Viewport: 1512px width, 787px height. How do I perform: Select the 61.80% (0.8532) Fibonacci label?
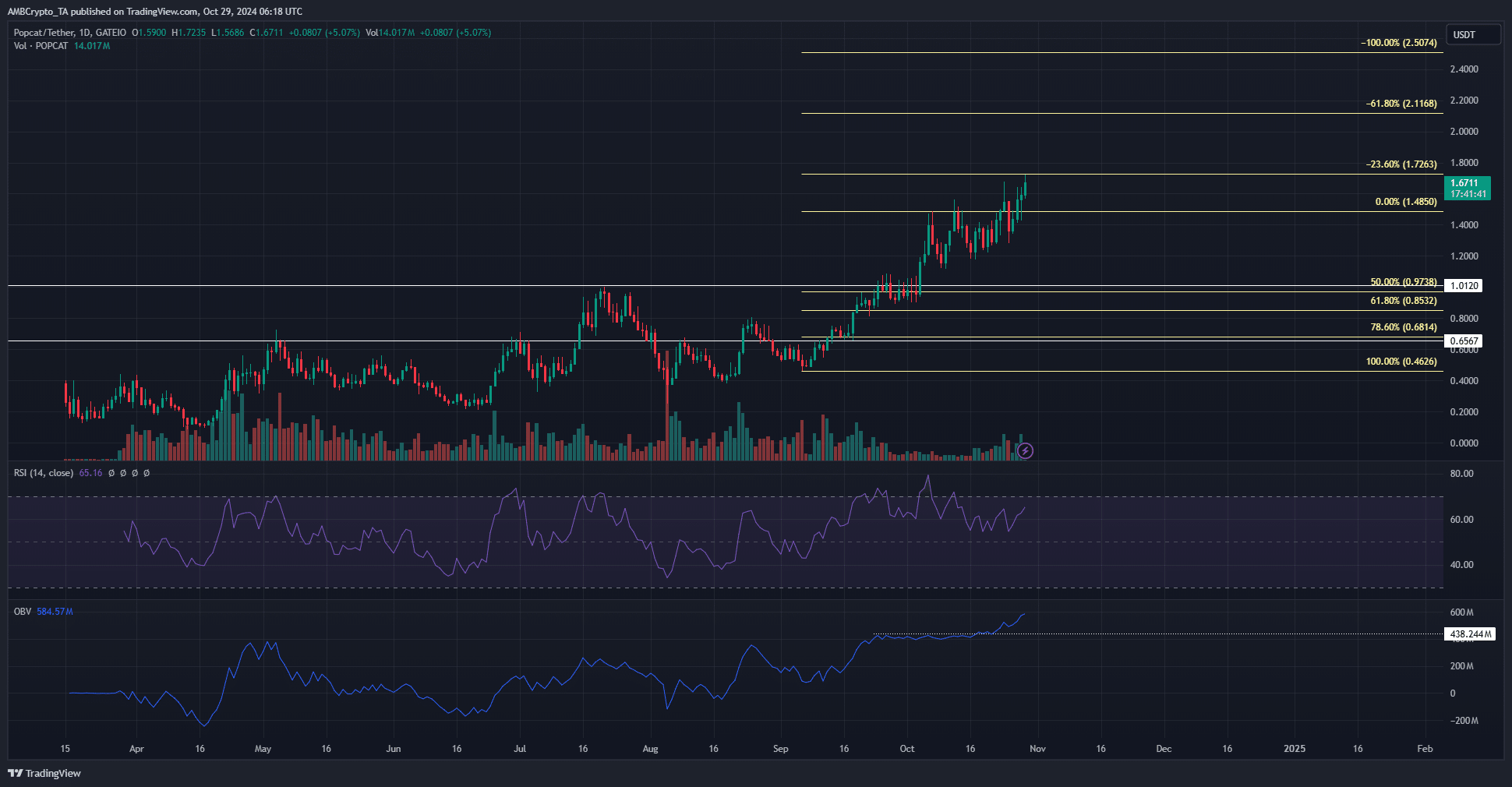coord(1404,301)
